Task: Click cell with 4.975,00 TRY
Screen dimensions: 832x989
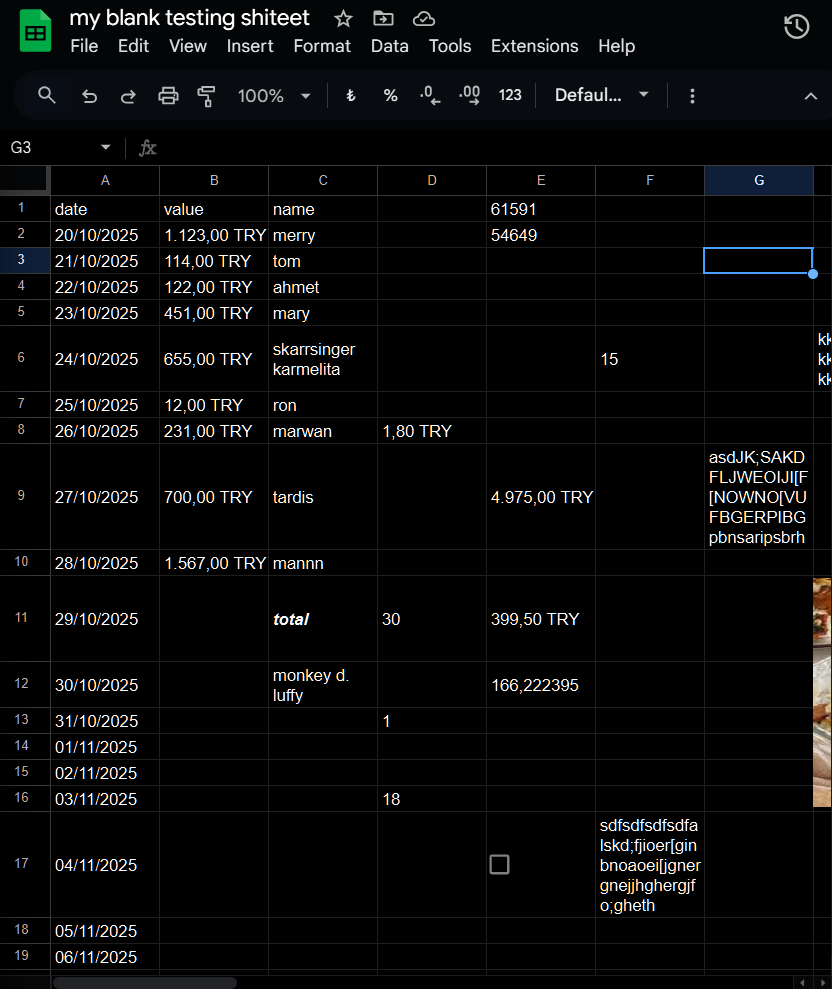Action: click(541, 496)
